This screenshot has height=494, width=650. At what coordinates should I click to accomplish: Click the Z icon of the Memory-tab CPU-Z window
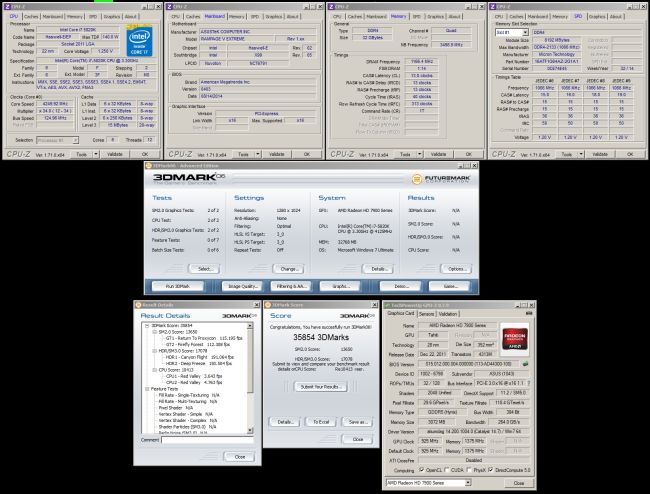point(331,7)
